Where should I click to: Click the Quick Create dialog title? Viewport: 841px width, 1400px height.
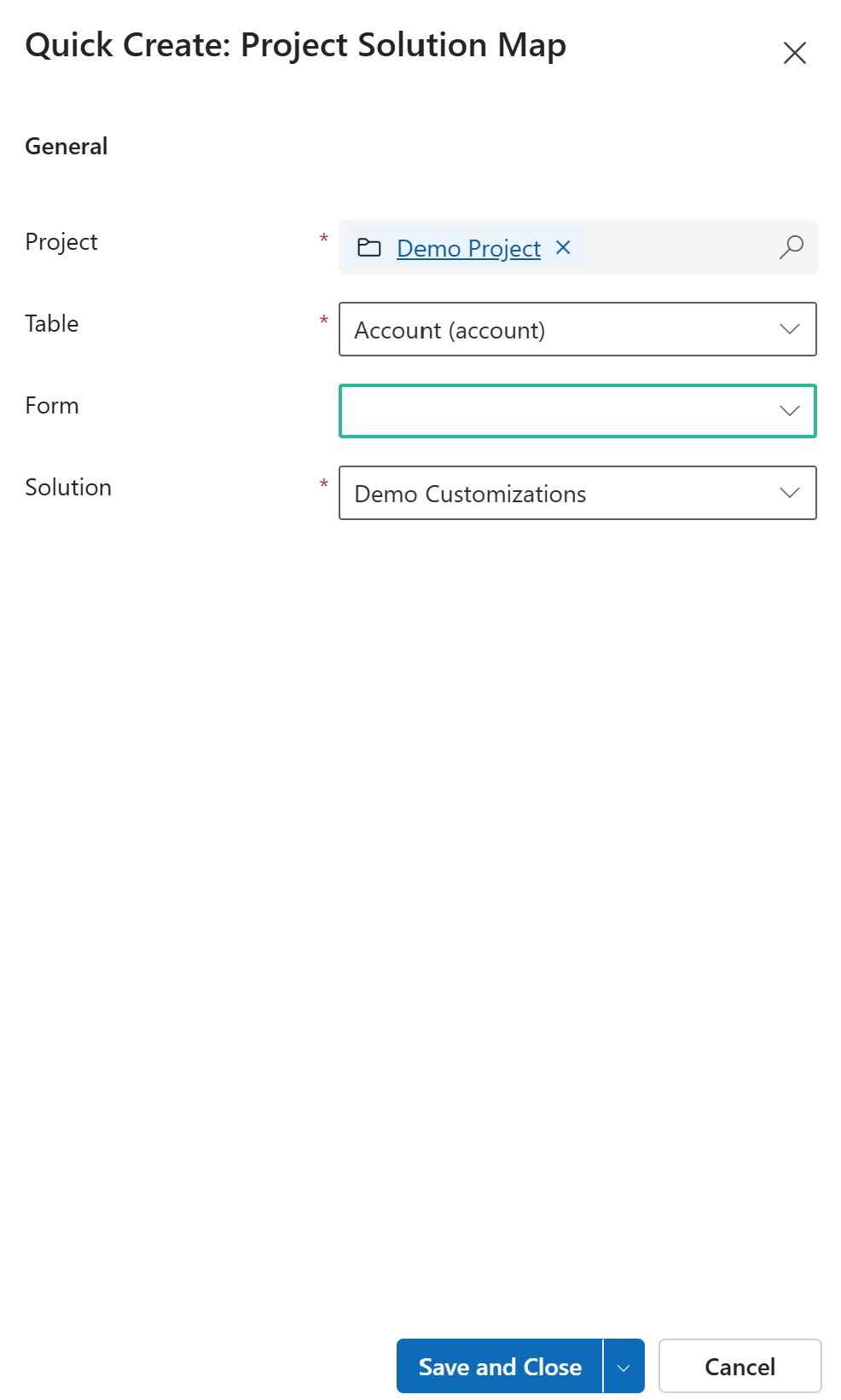[296, 45]
